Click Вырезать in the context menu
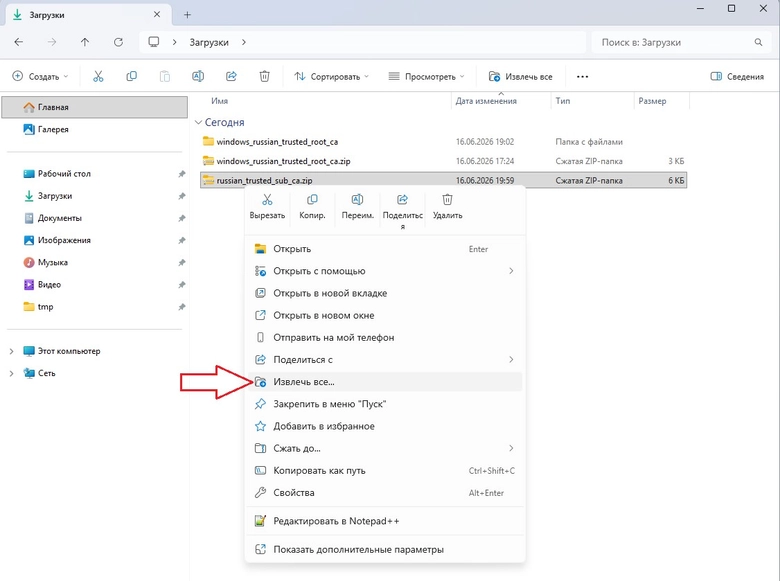The width and height of the screenshot is (780, 581). point(267,207)
